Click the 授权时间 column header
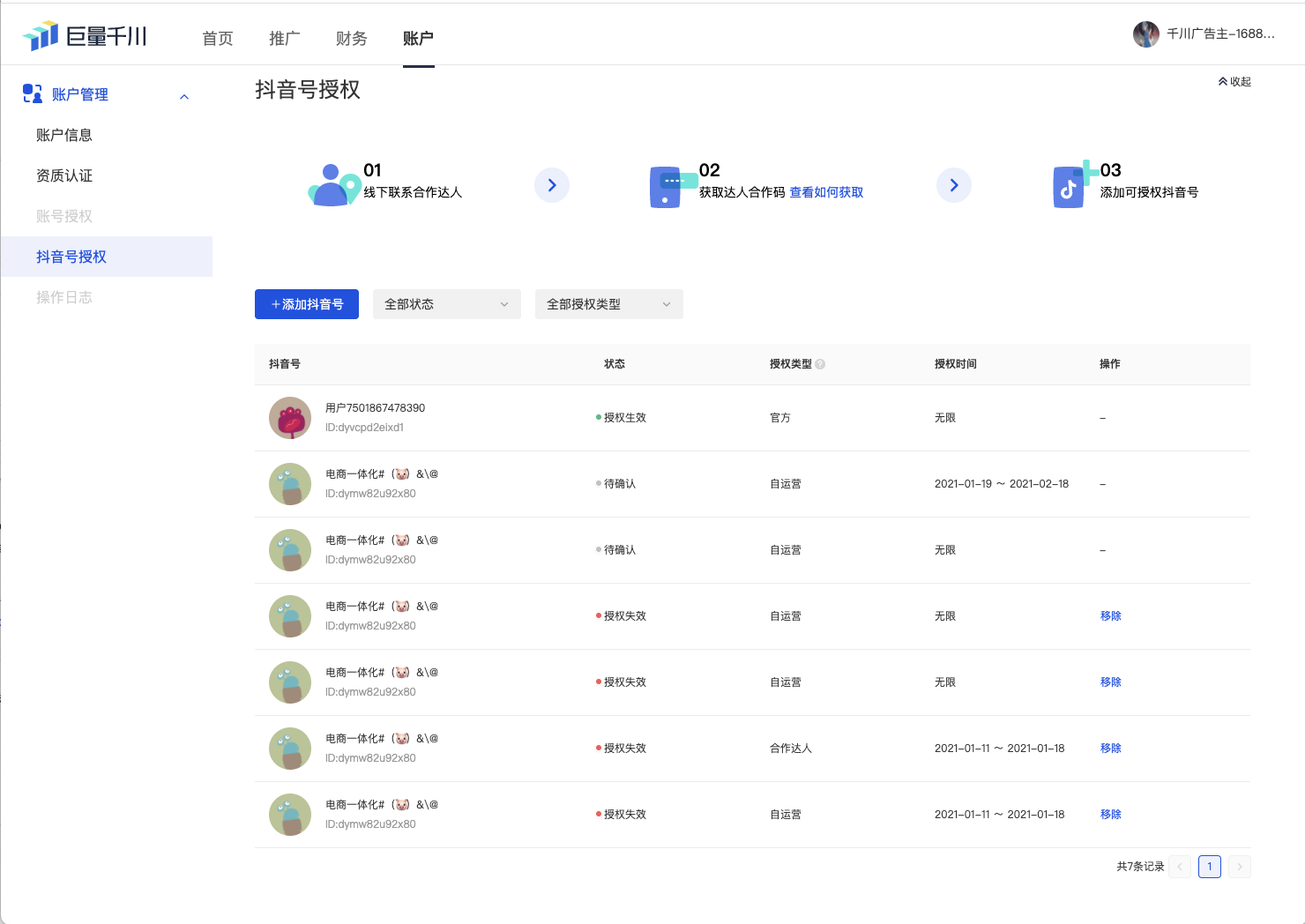 956,364
